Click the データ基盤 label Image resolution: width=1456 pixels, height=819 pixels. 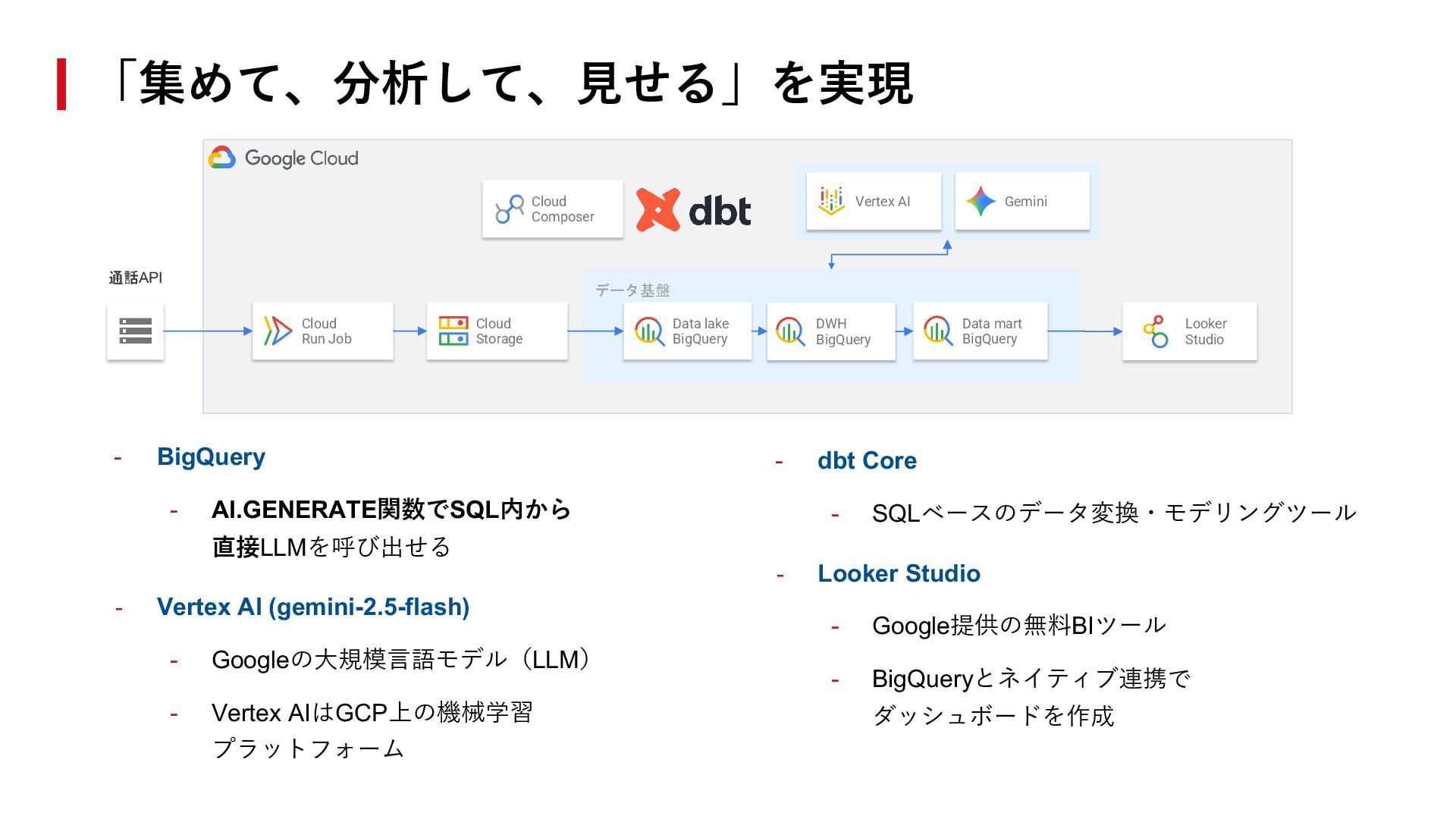click(x=632, y=290)
